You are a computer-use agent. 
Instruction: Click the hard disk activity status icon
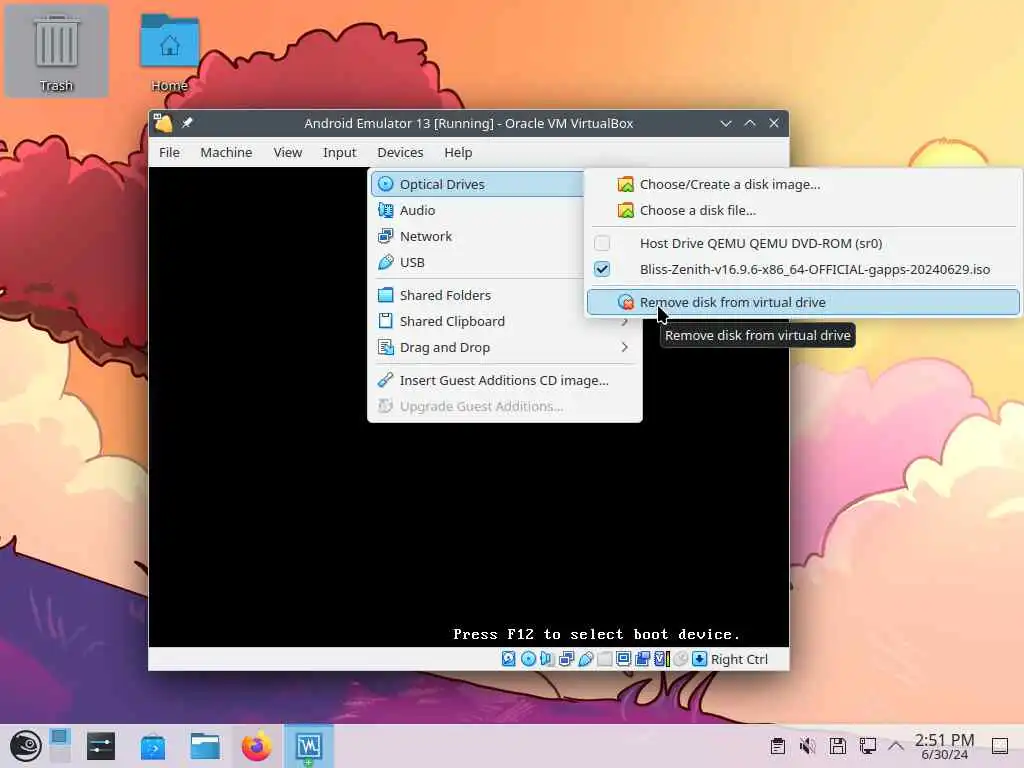click(x=509, y=659)
